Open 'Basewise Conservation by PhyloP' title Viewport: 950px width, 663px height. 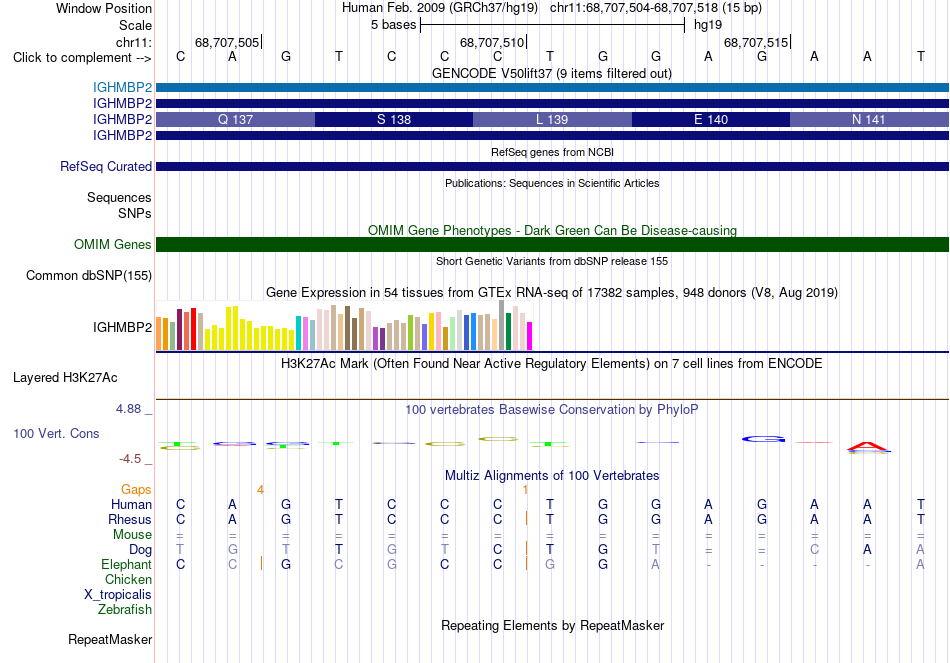point(552,410)
